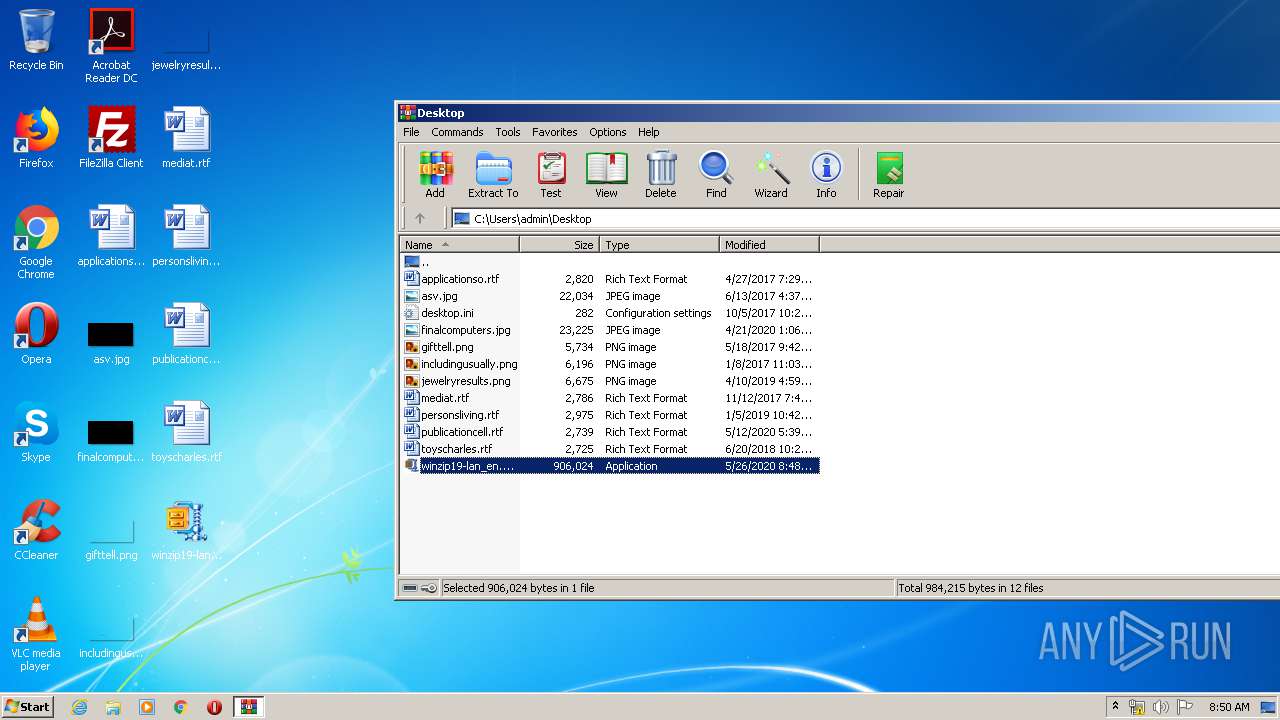Select Firefox desktop shortcut
This screenshot has height=720, width=1280.
(36, 138)
